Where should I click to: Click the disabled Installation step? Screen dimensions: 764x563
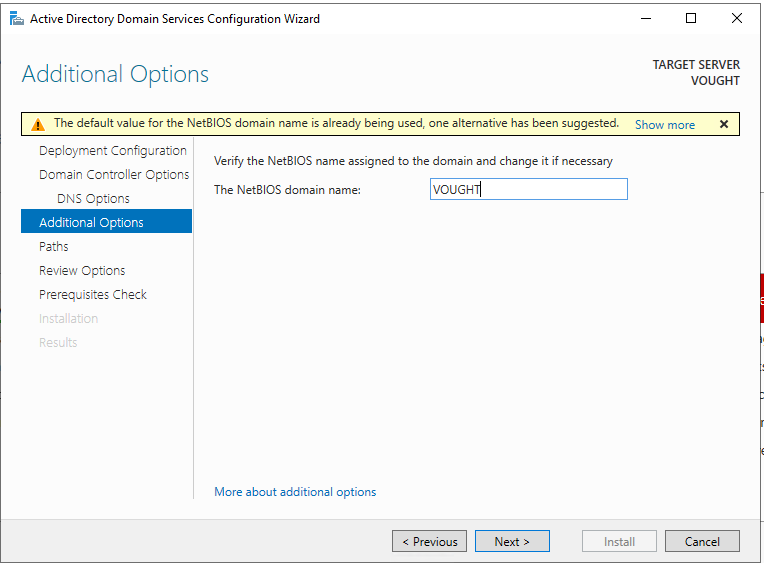tap(68, 318)
